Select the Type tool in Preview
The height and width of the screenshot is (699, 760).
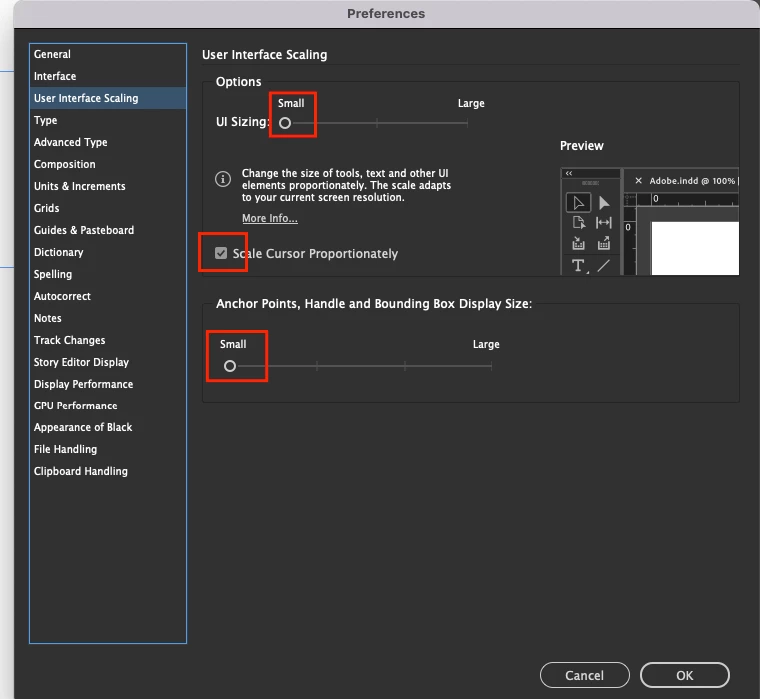point(578,266)
